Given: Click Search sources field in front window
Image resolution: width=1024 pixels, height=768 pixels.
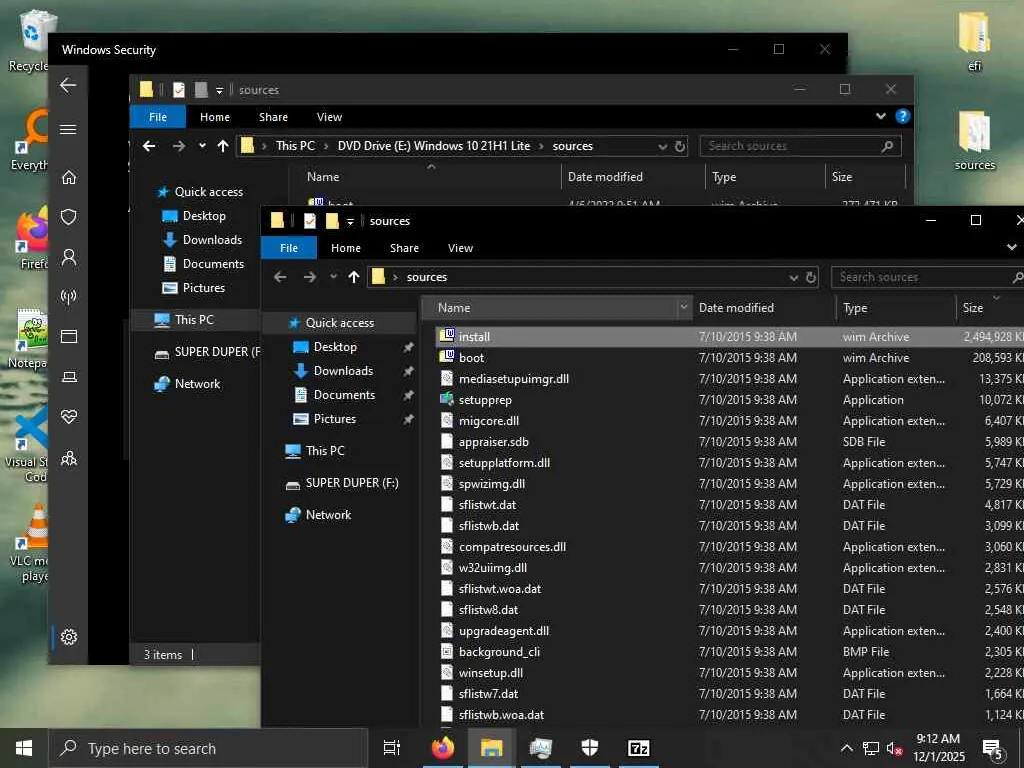Looking at the screenshot, I should coord(927,277).
